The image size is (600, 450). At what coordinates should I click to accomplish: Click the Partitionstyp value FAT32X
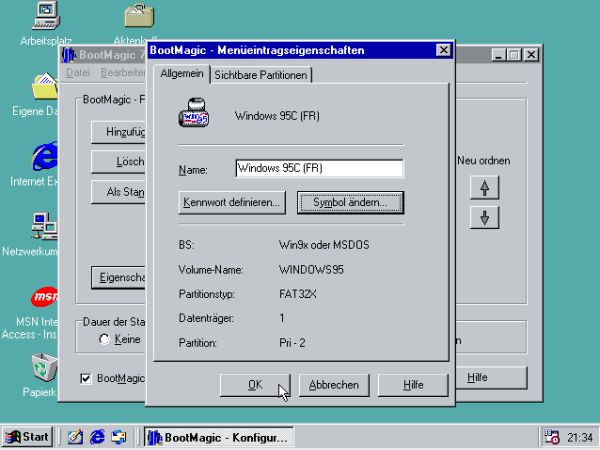pos(298,294)
